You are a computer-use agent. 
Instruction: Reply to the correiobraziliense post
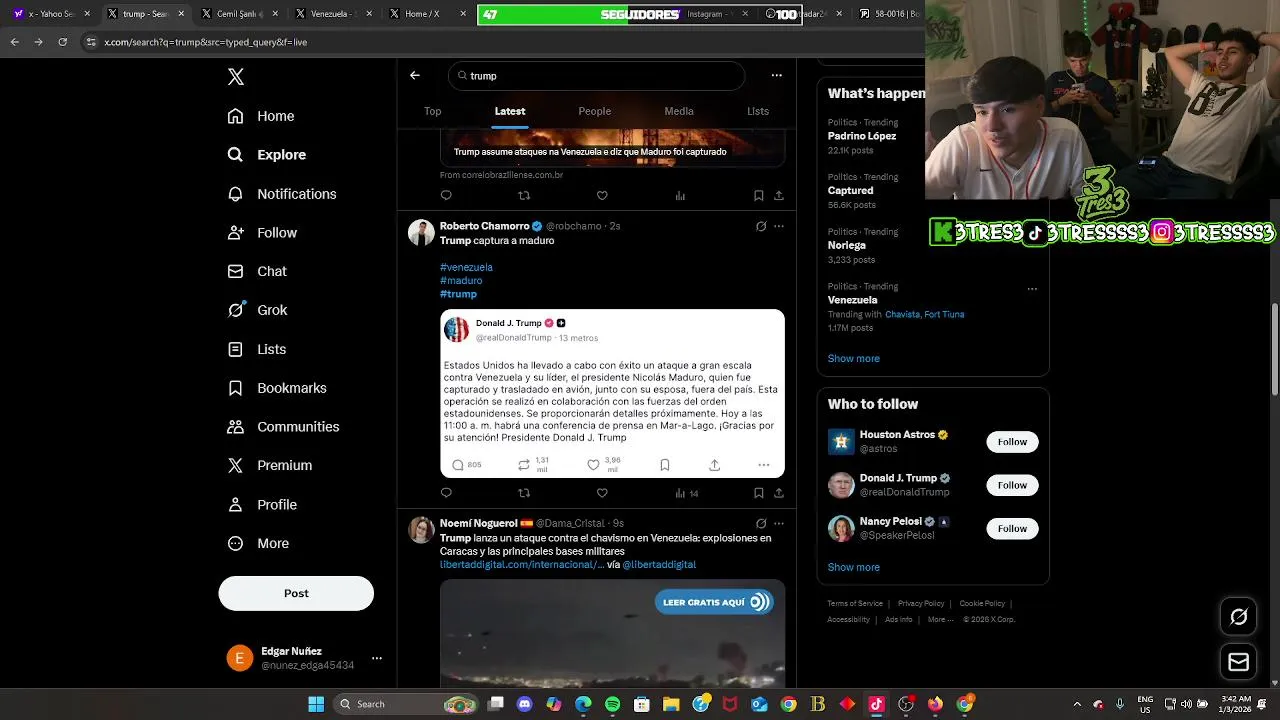(x=446, y=196)
